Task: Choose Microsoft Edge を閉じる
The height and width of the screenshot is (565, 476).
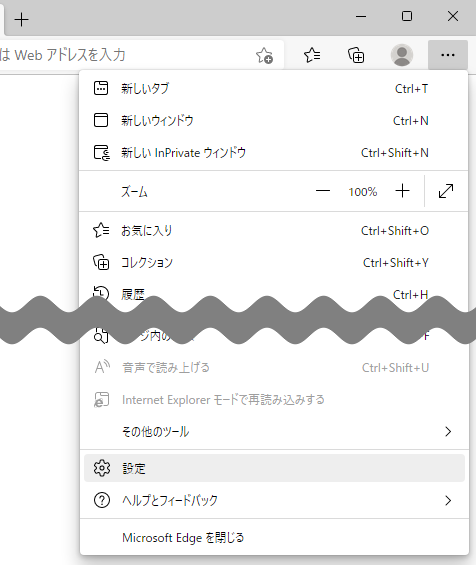Action: click(x=274, y=538)
